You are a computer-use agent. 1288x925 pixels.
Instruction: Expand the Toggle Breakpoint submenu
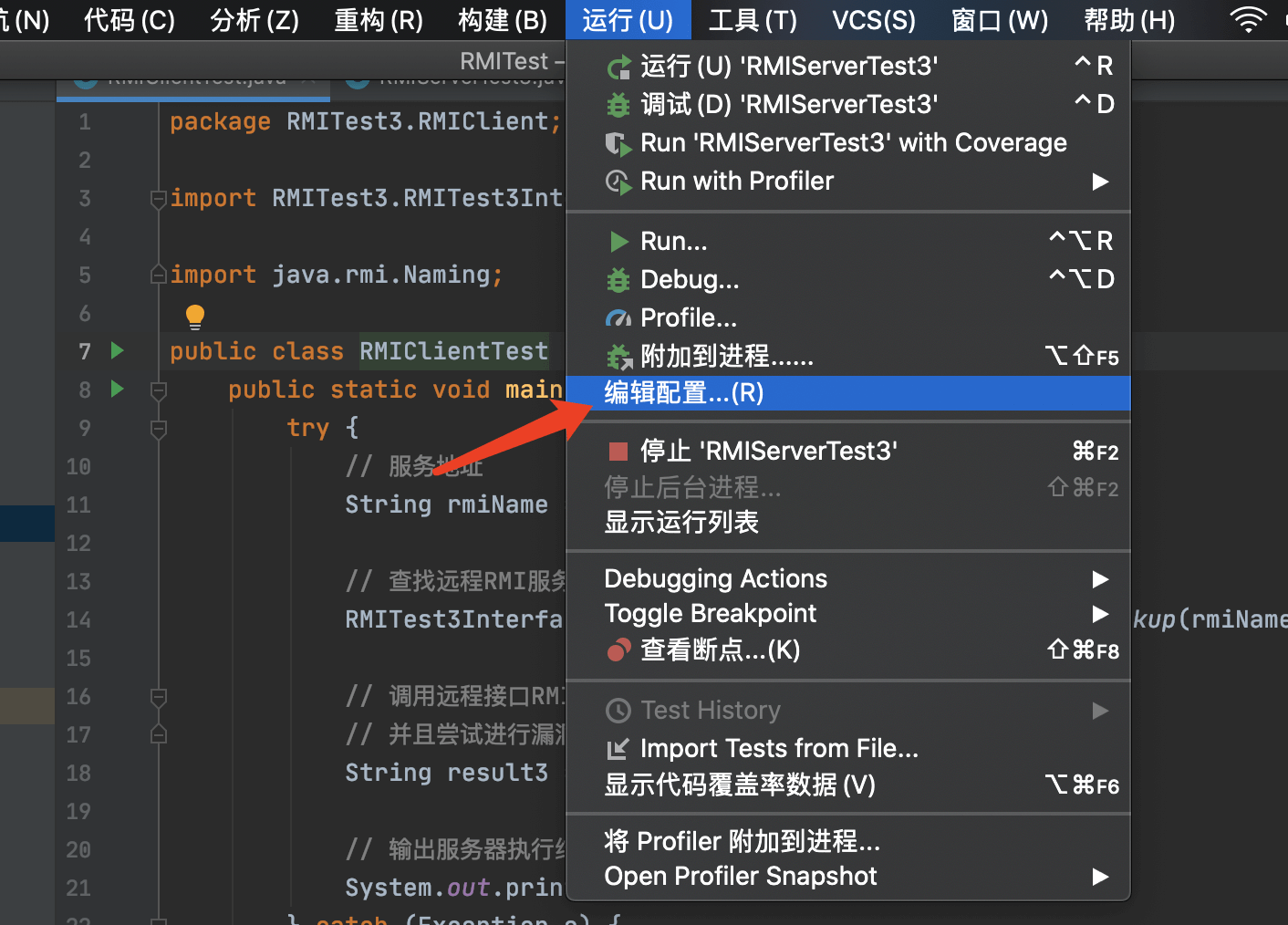click(1100, 614)
